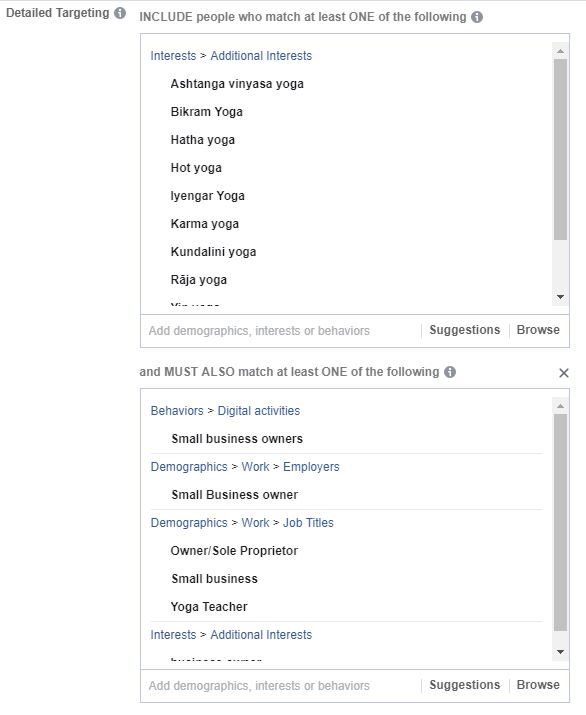The image size is (586, 715).
Task: Click the first list scrollbar thumb
Action: tap(560, 149)
